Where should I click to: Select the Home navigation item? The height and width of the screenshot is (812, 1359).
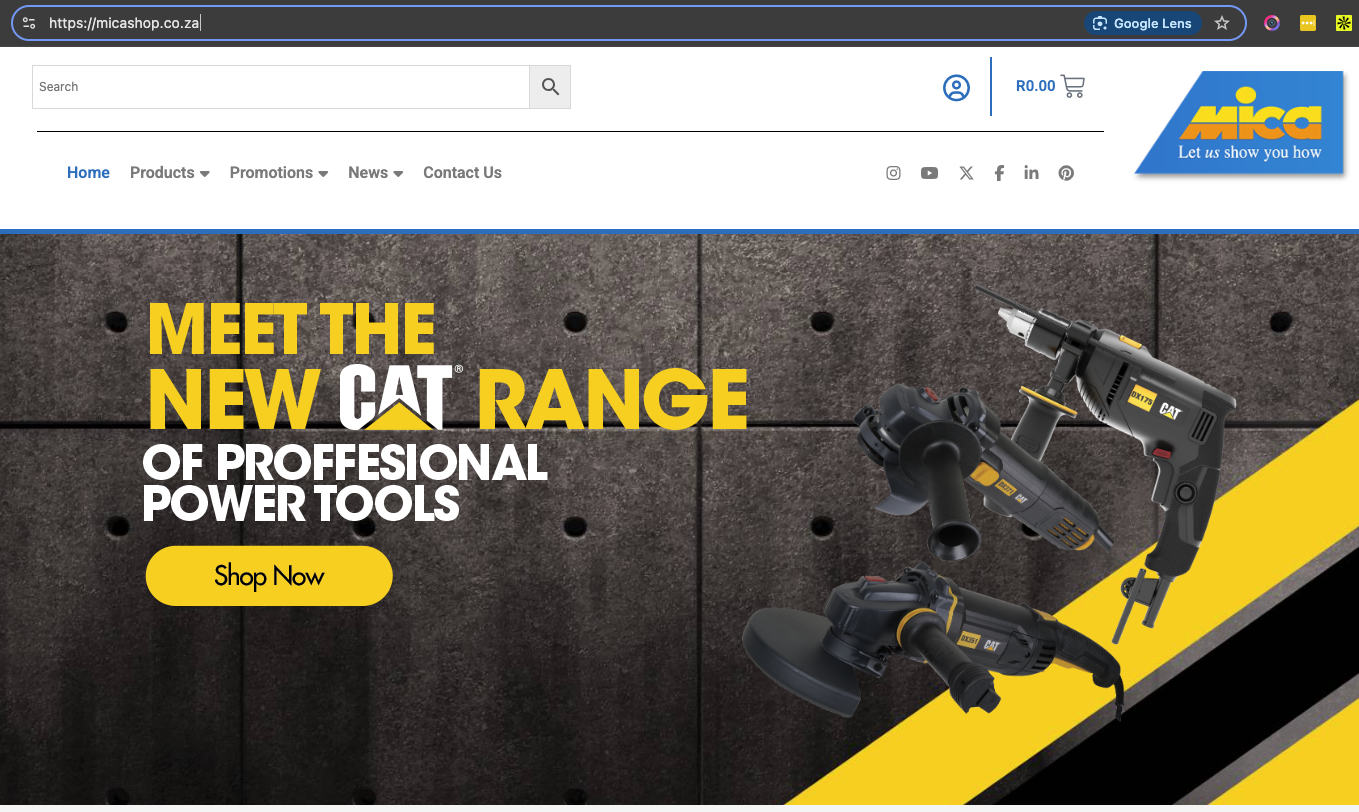[x=88, y=172]
